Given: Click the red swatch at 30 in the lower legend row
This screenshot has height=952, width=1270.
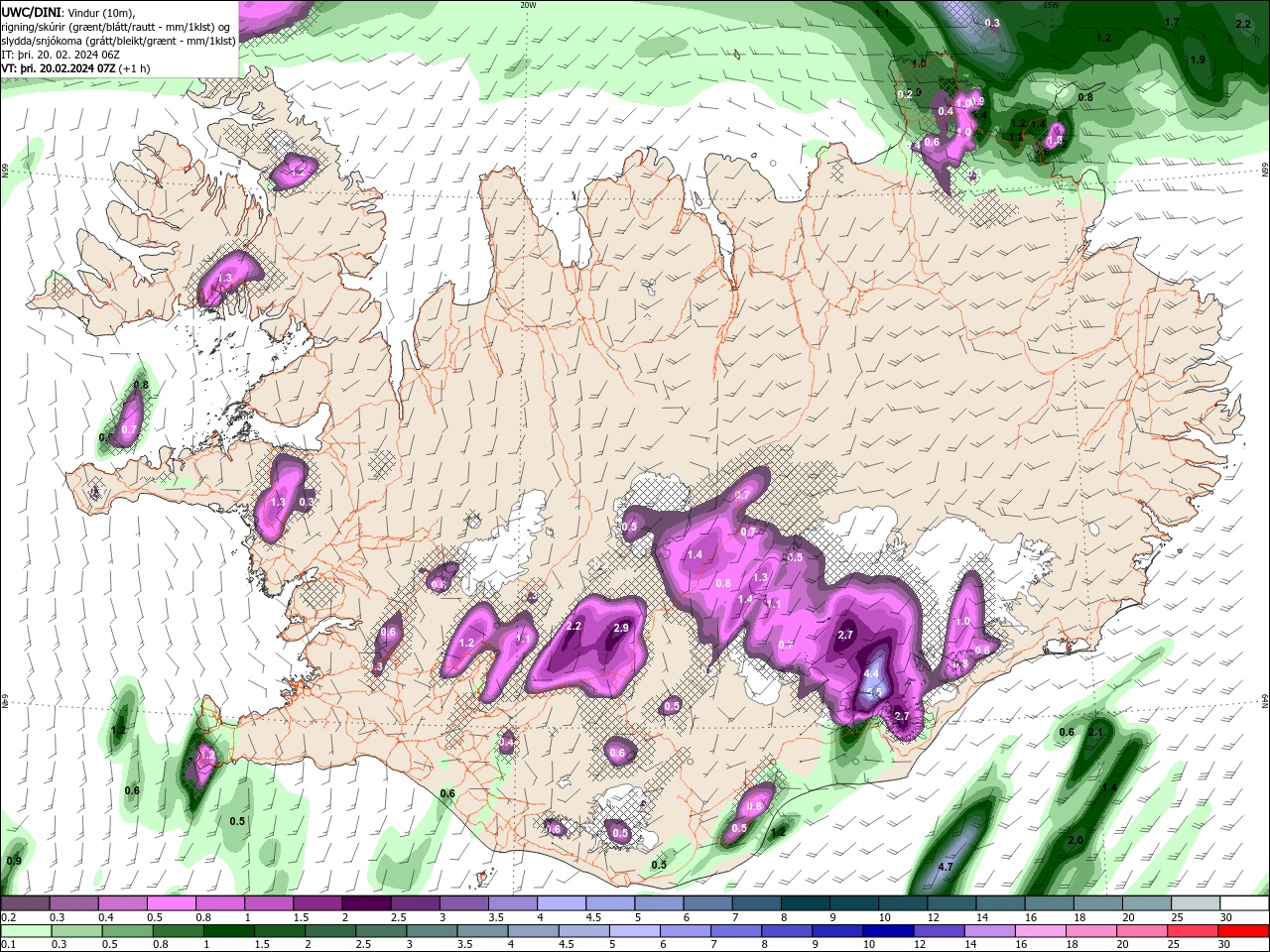Looking at the screenshot, I should 1243,931.
